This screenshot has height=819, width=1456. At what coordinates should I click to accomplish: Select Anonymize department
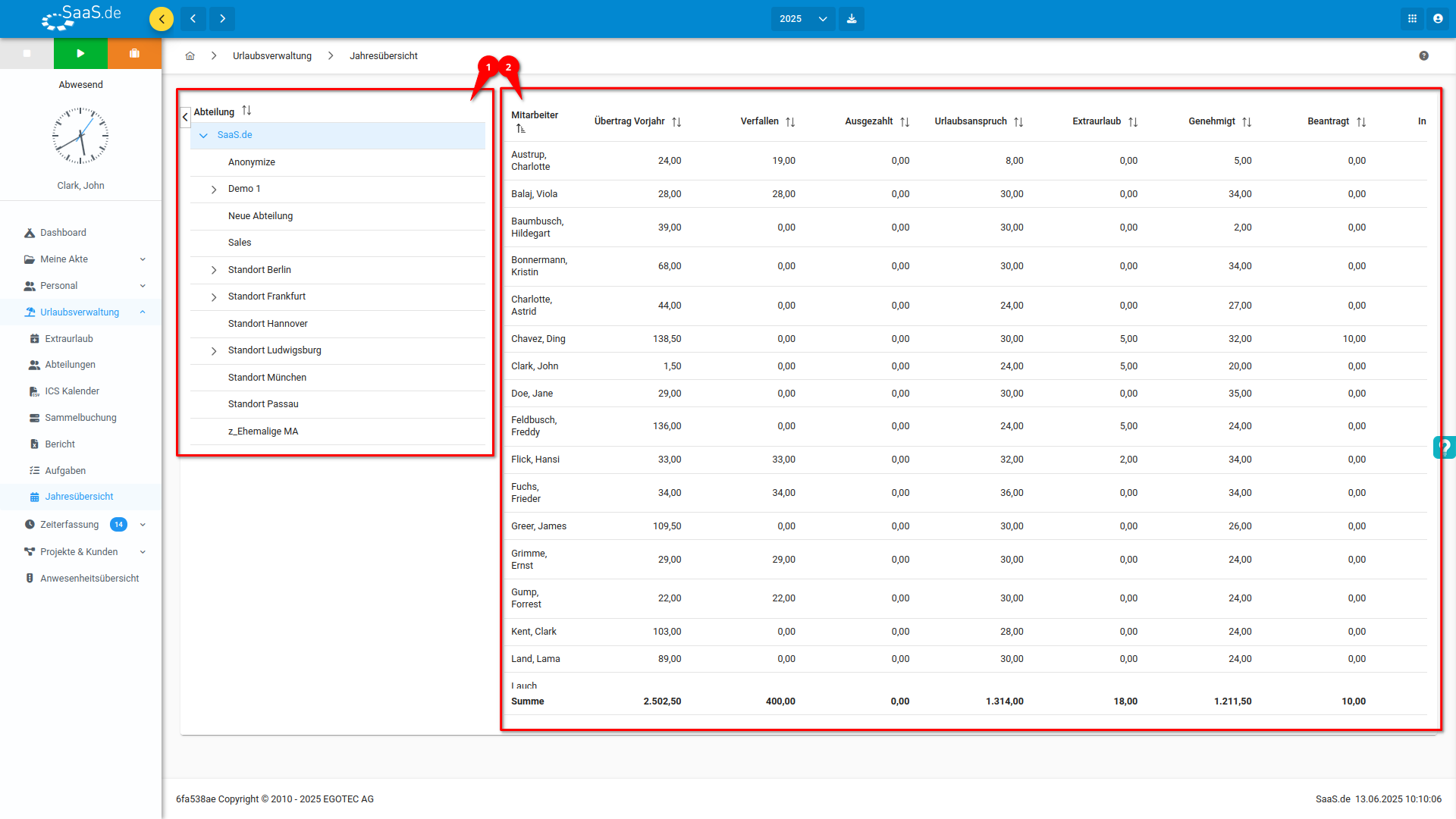[x=337, y=162]
